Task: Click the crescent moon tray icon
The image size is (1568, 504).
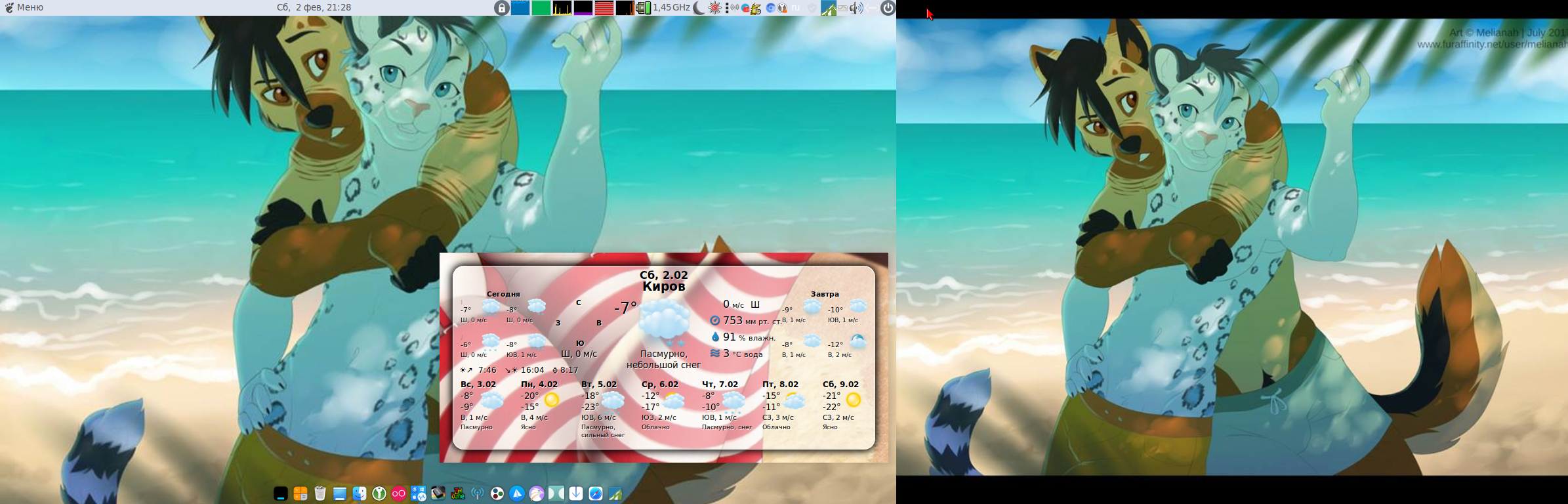Action: click(x=700, y=8)
